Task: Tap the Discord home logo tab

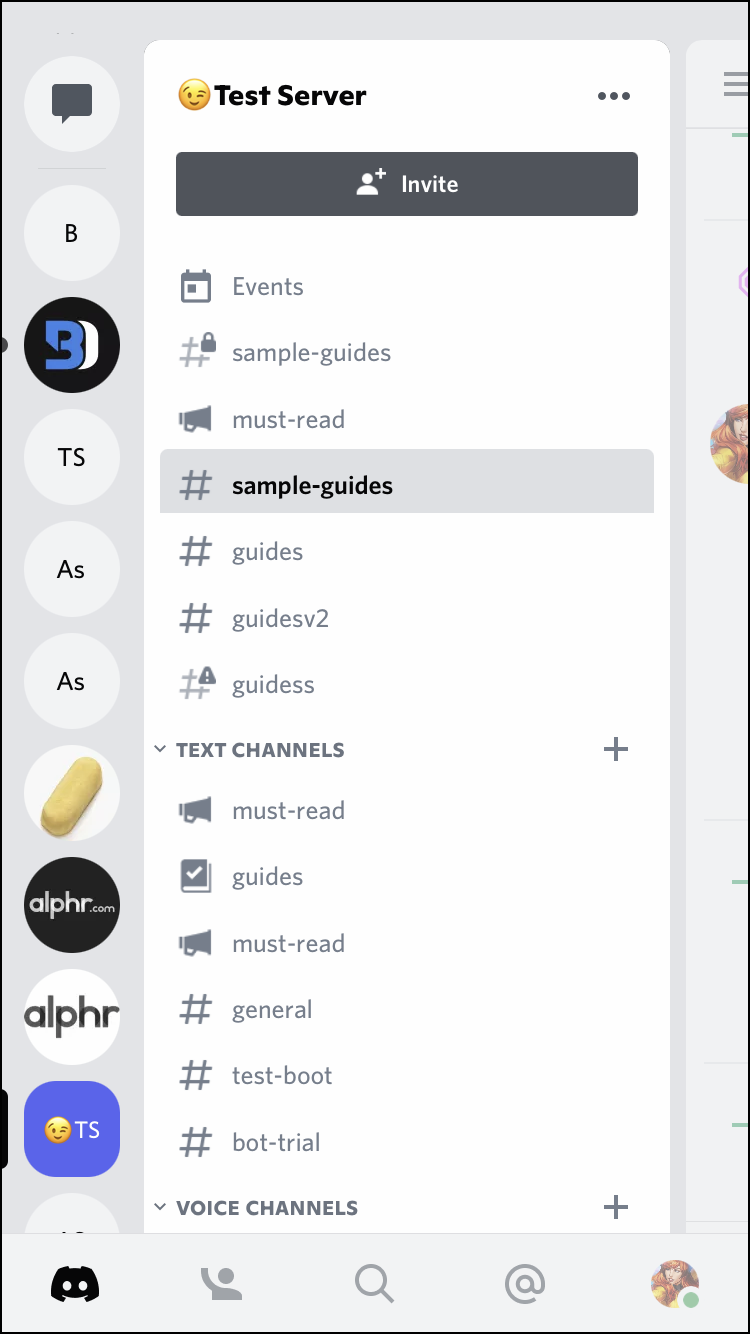Action: point(75,1284)
